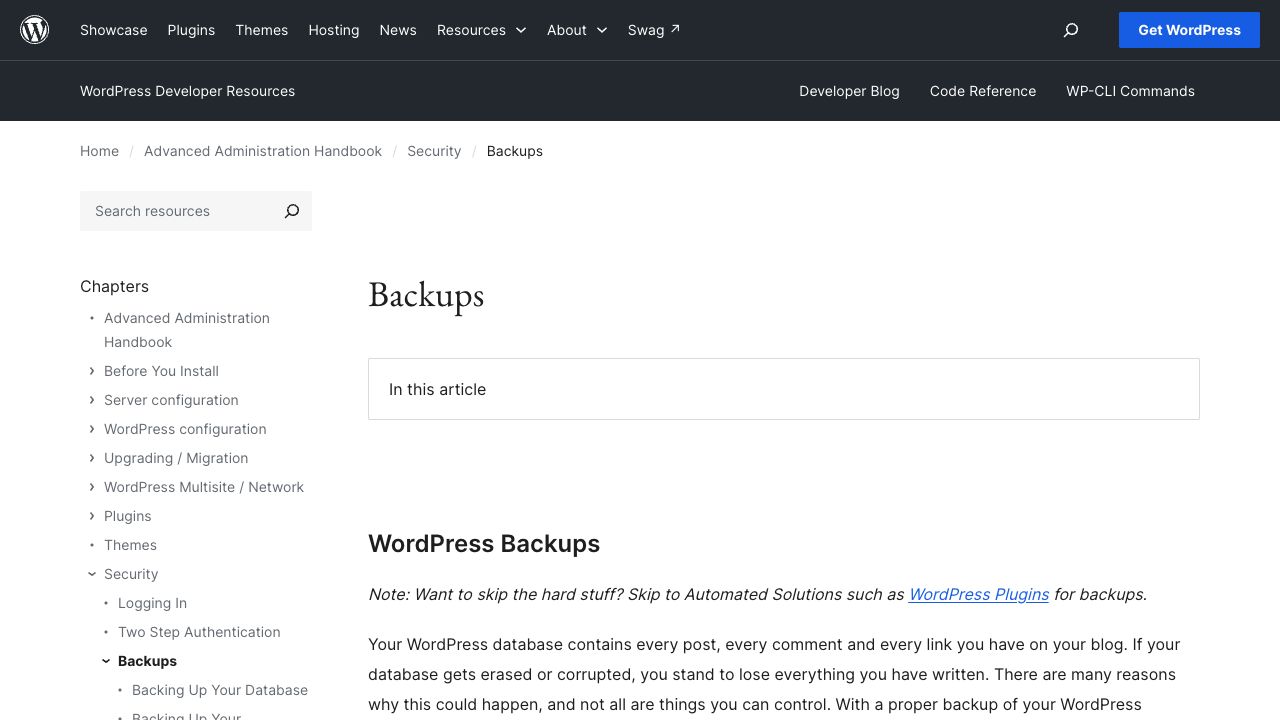The height and width of the screenshot is (720, 1280).
Task: Open Server configuration chapter
Action: coord(171,400)
